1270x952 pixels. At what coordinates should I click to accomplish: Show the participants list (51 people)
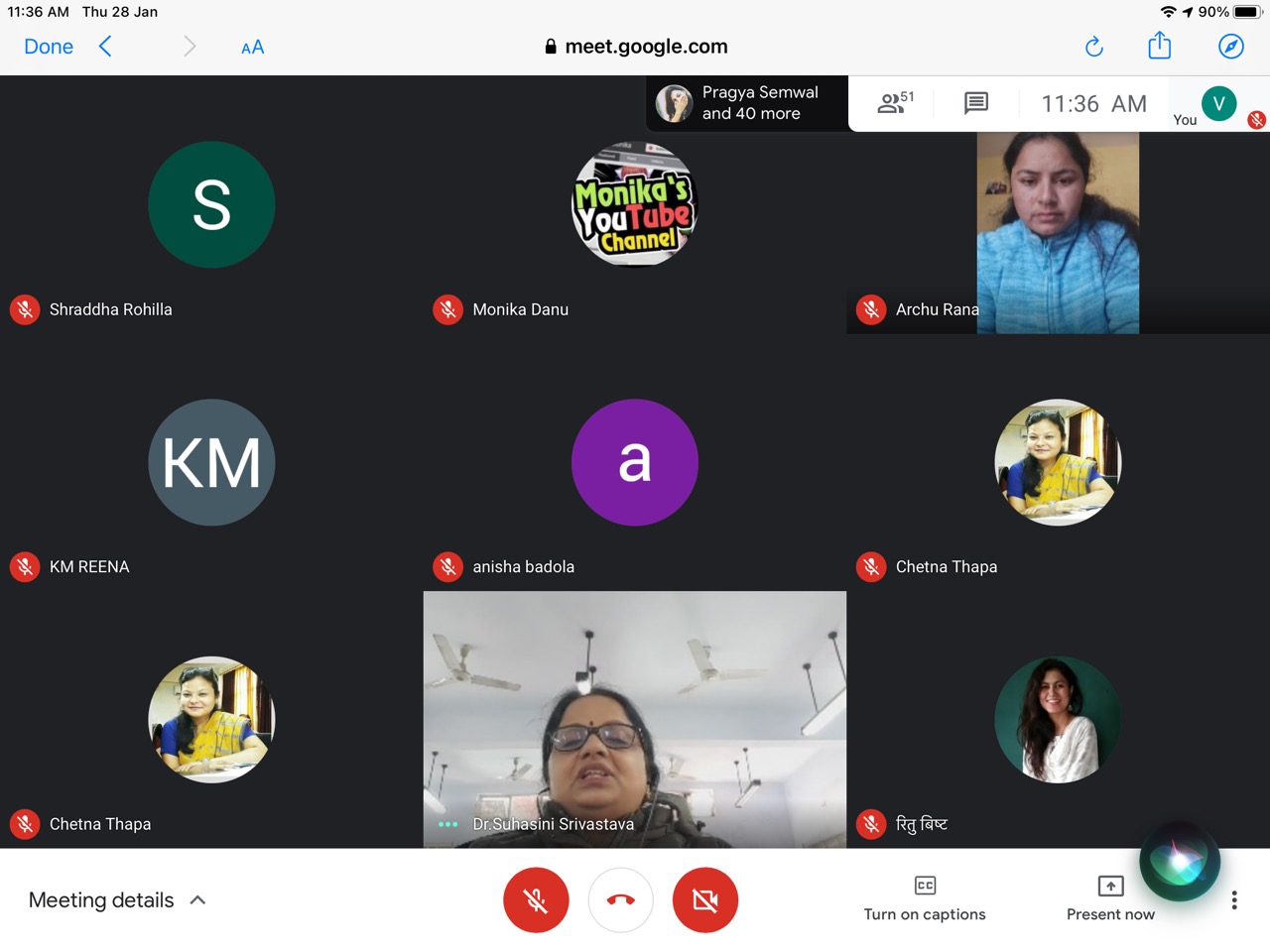click(895, 102)
